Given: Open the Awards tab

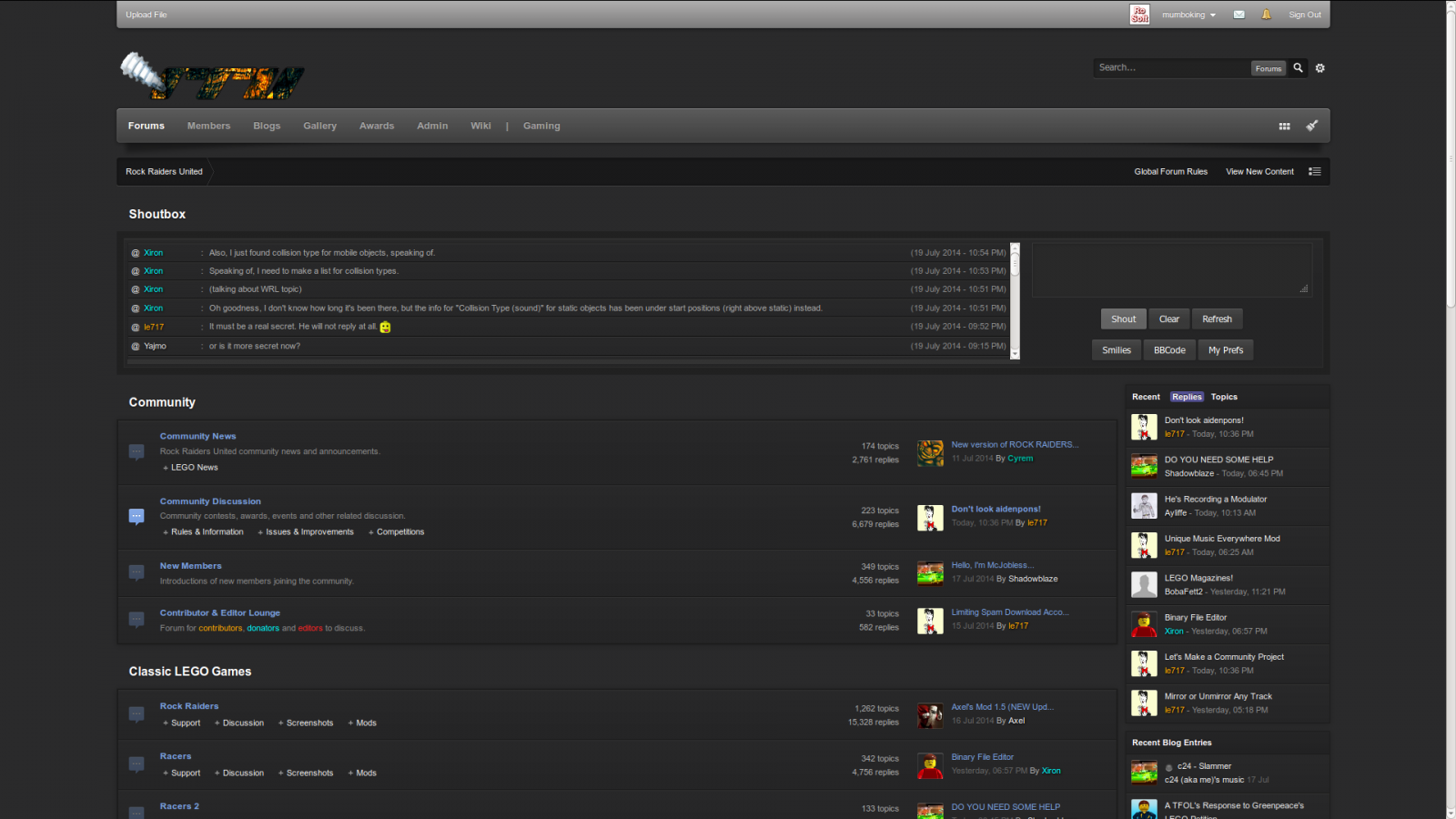Looking at the screenshot, I should coord(377,126).
